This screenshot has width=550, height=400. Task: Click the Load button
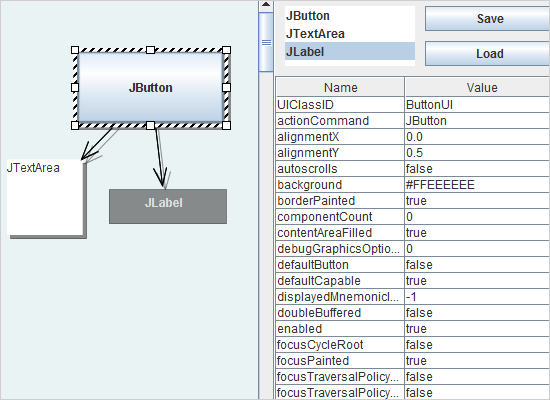[x=488, y=54]
